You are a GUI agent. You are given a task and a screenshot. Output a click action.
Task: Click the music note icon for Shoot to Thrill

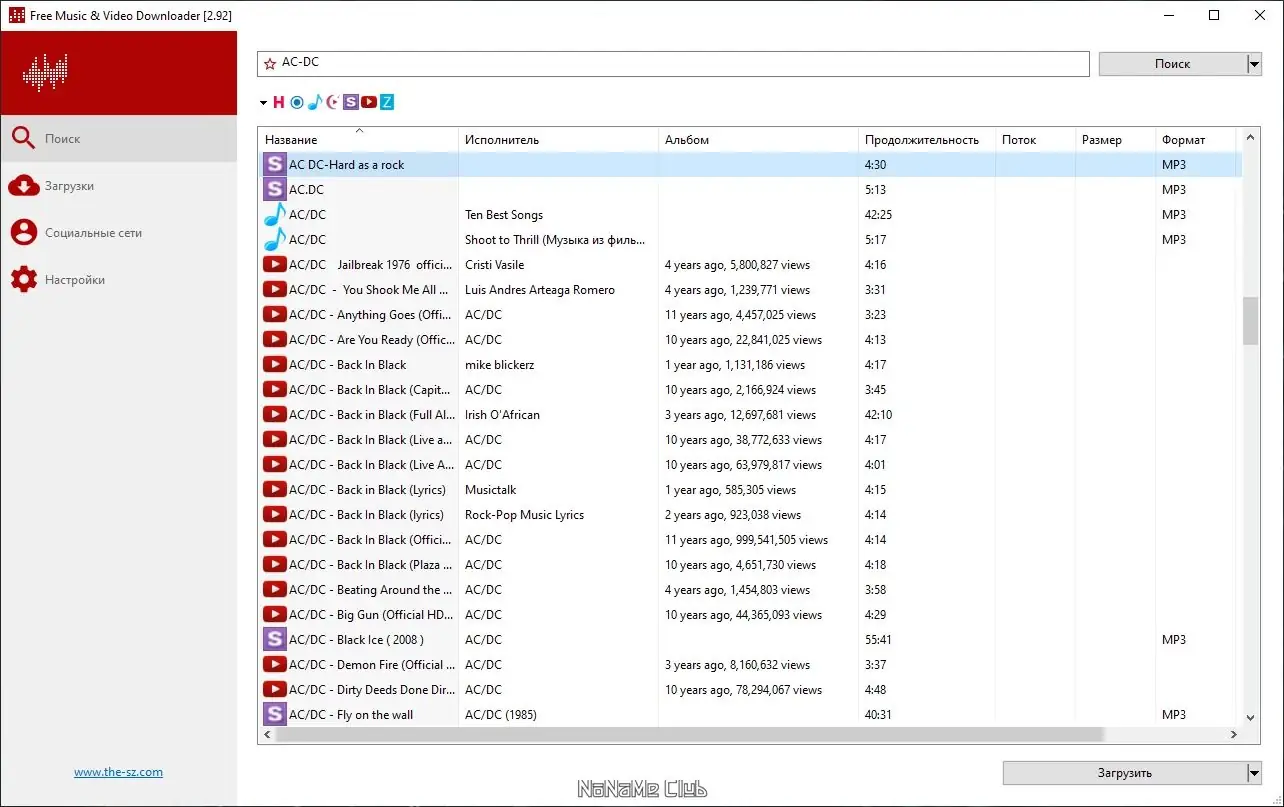(x=274, y=239)
